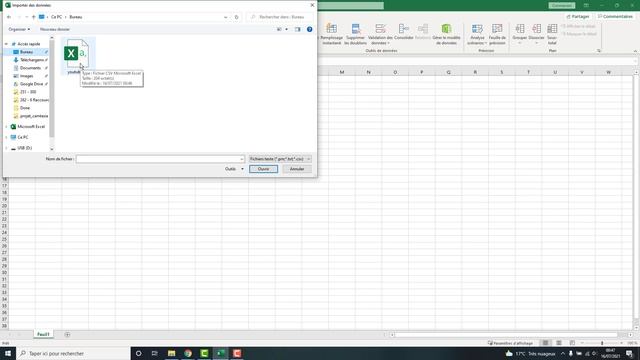Click the Rechercher dans Bureau search box
Screen dimensions: 640x360
tap(281, 17)
